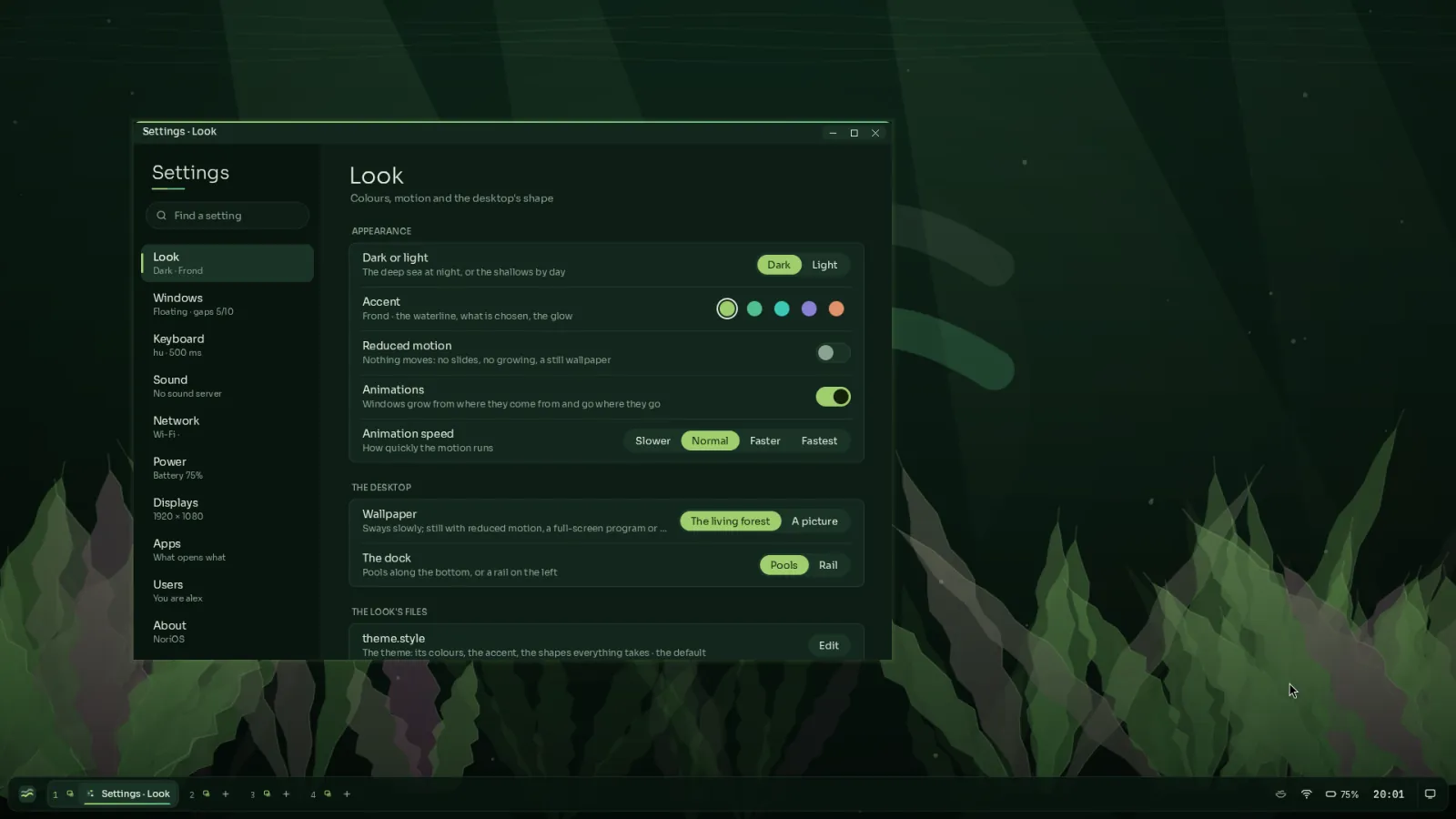Edit the theme.style file
This screenshot has height=819, width=1456.
(x=828, y=645)
